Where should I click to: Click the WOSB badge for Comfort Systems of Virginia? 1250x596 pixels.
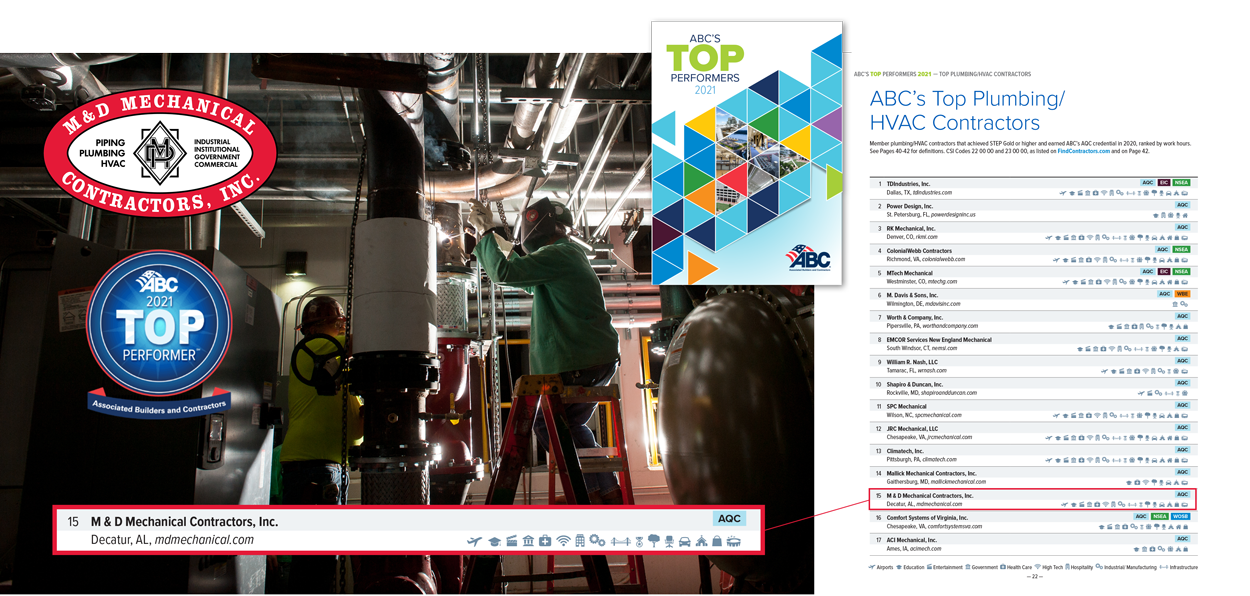1181,517
